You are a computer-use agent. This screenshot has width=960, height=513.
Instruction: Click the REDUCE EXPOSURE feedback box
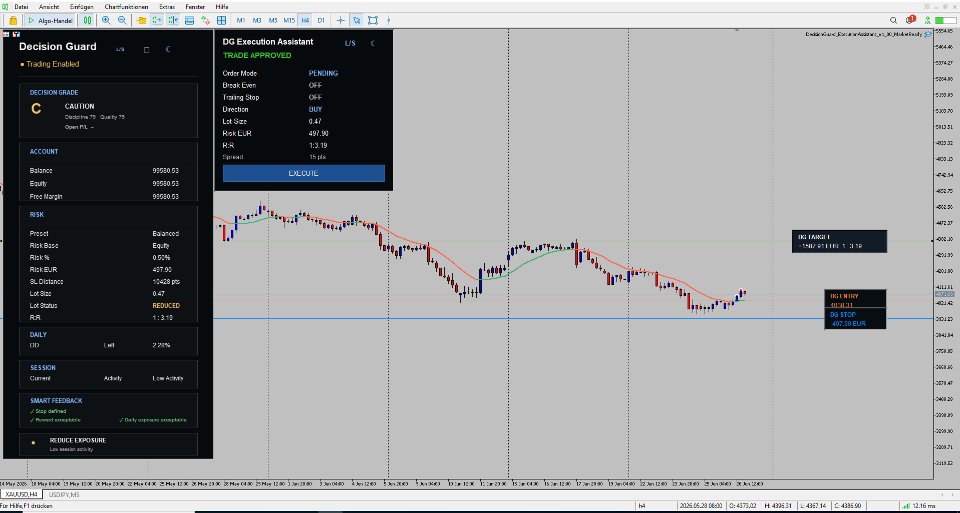click(108, 444)
